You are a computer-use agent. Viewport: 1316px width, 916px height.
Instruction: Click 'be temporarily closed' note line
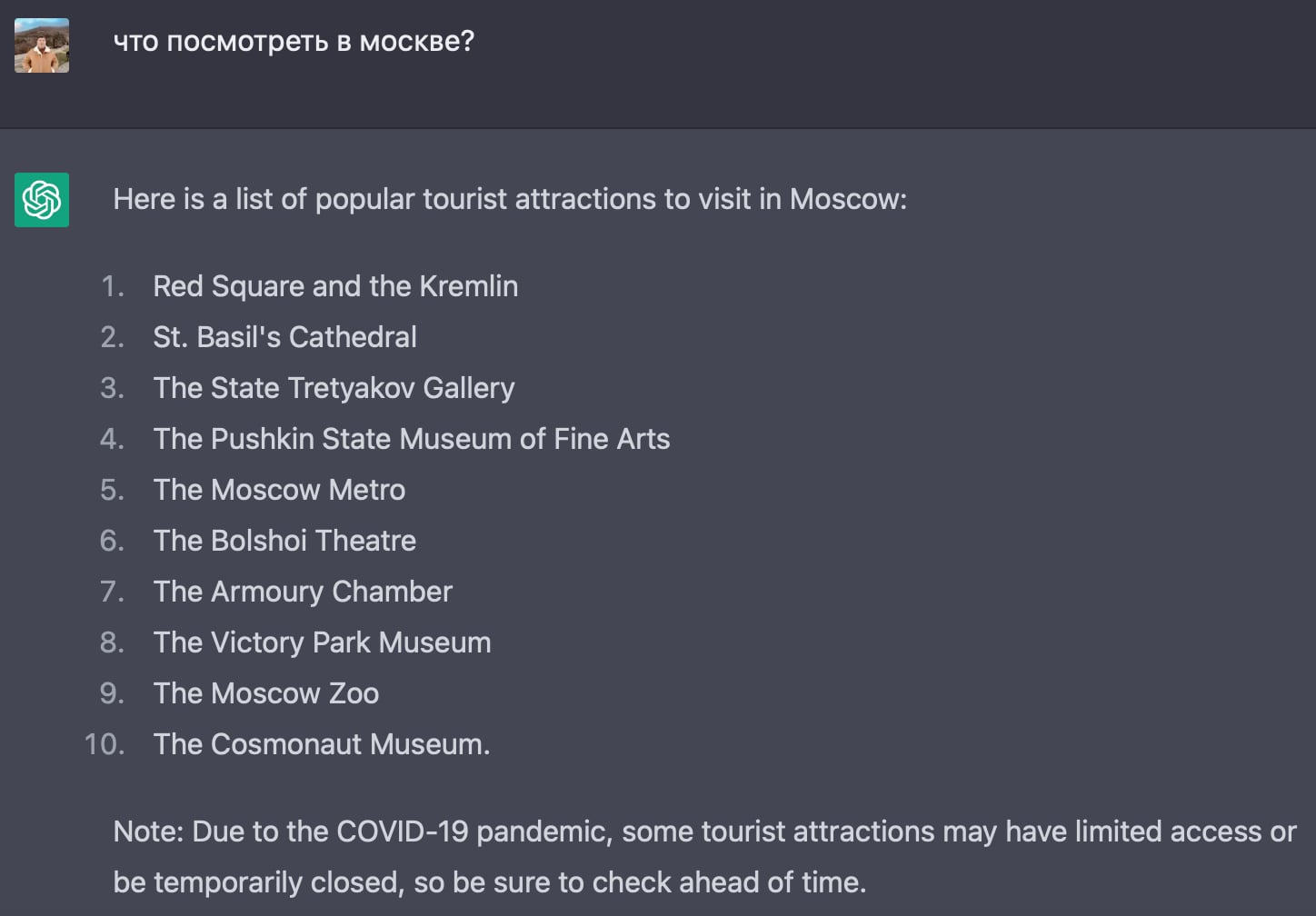tap(489, 882)
